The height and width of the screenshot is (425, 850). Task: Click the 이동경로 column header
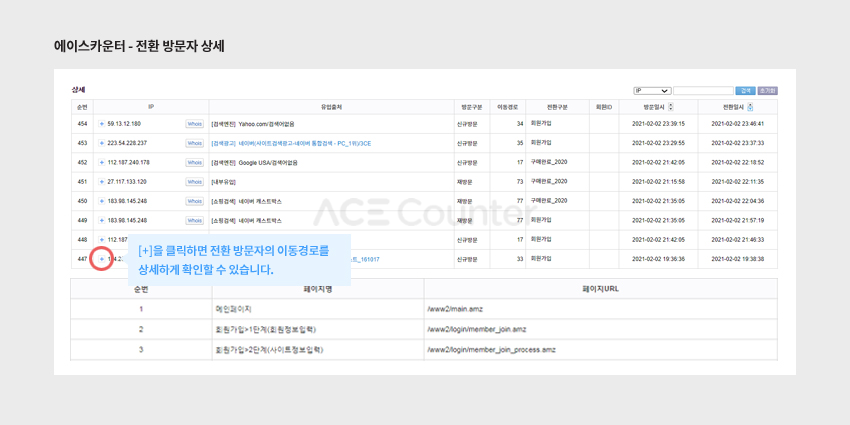[507, 107]
